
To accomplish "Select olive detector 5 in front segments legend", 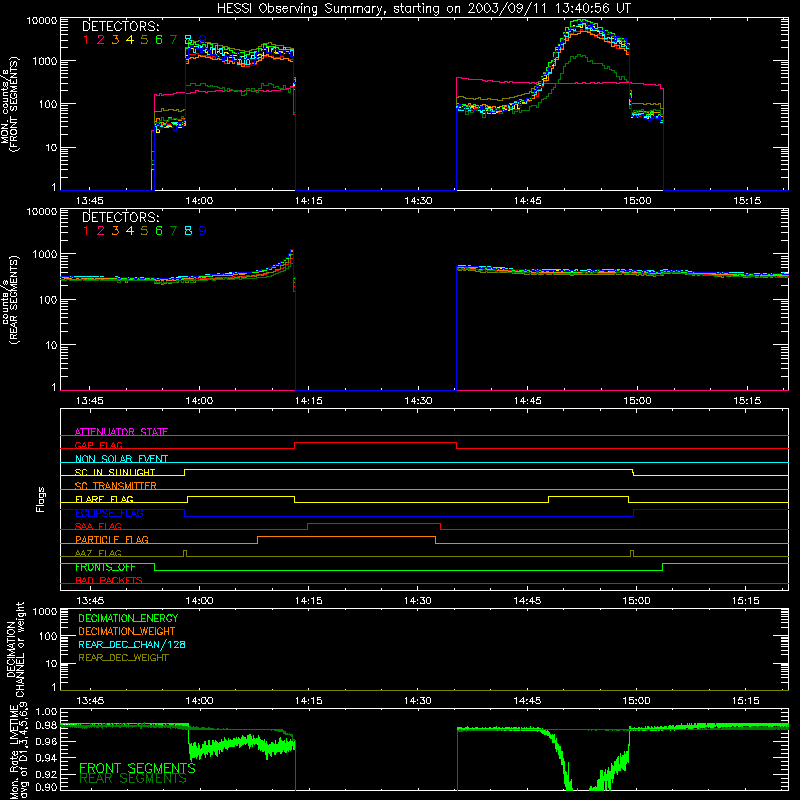I will click(144, 40).
